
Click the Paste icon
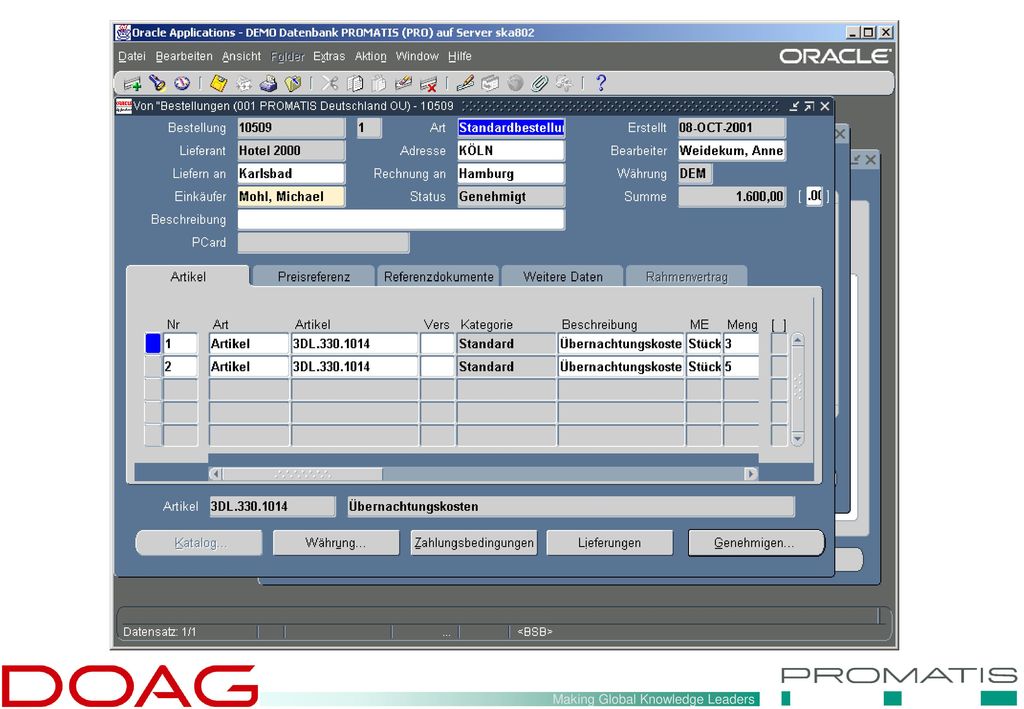pyautogui.click(x=379, y=84)
